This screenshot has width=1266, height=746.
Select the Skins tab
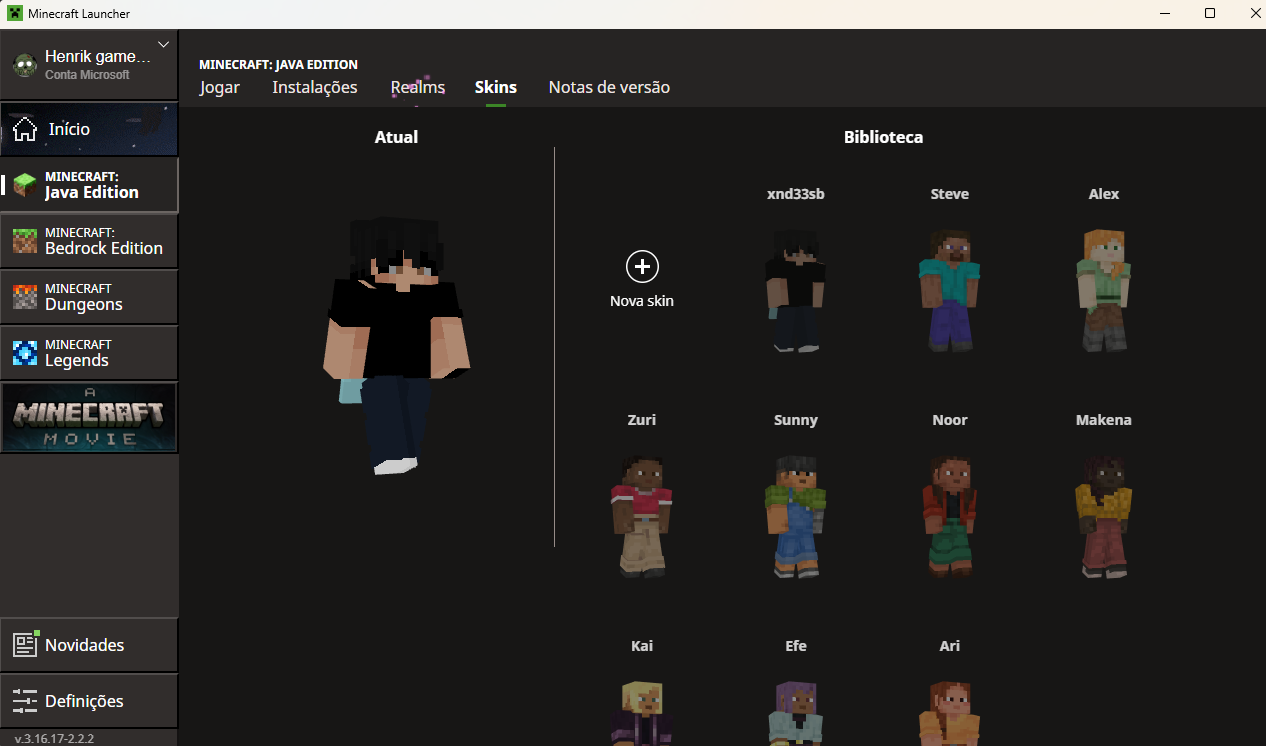[x=496, y=87]
